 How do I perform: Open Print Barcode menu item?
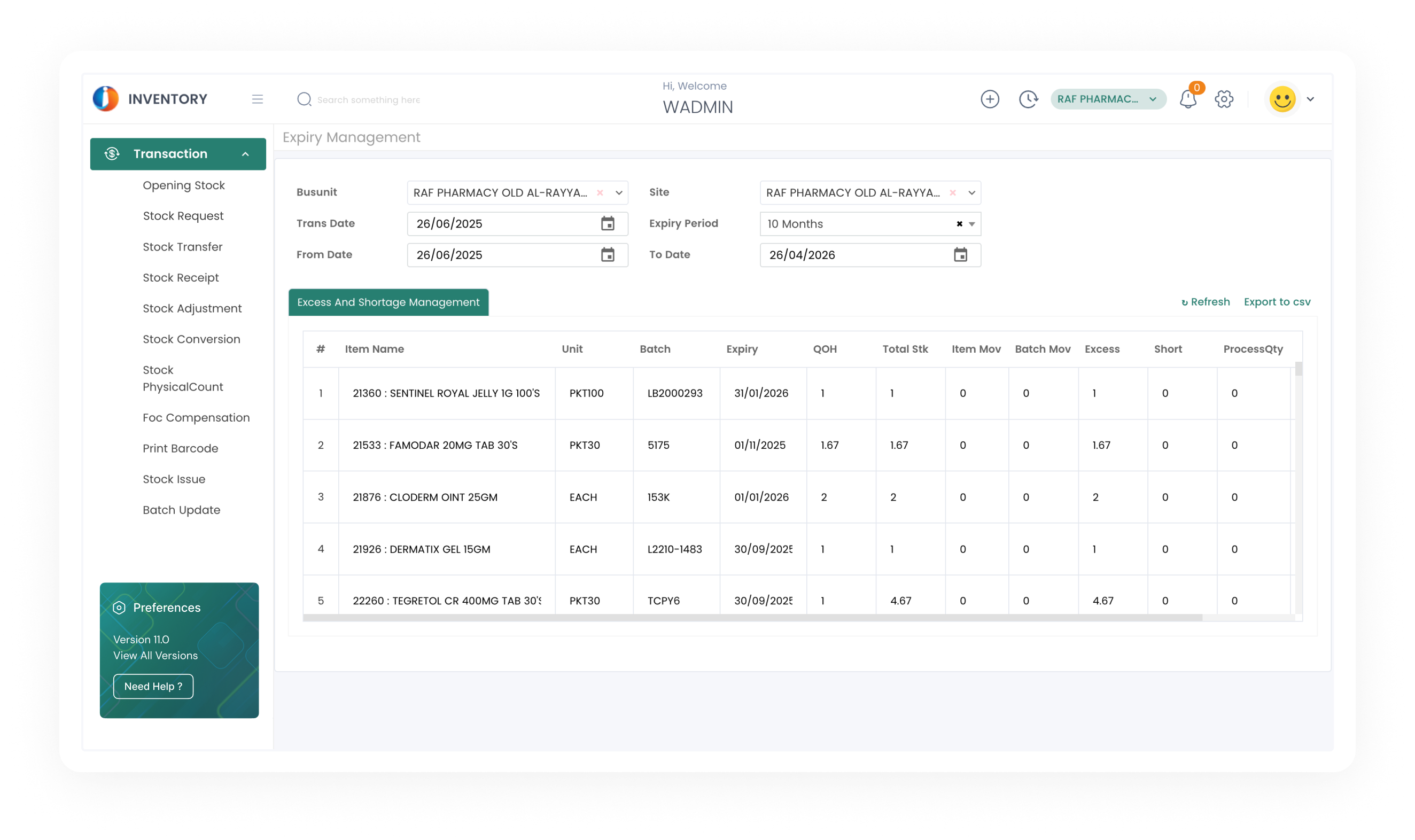click(x=180, y=448)
